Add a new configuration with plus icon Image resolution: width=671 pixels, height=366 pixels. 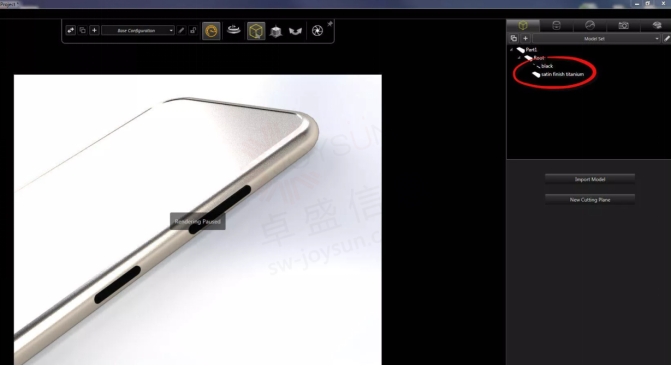point(95,30)
